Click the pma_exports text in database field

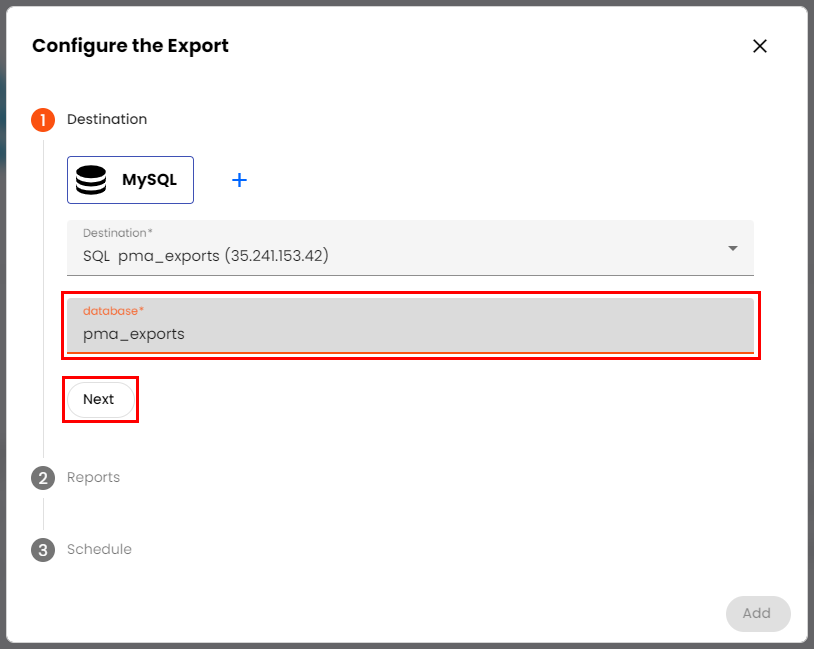(x=134, y=334)
